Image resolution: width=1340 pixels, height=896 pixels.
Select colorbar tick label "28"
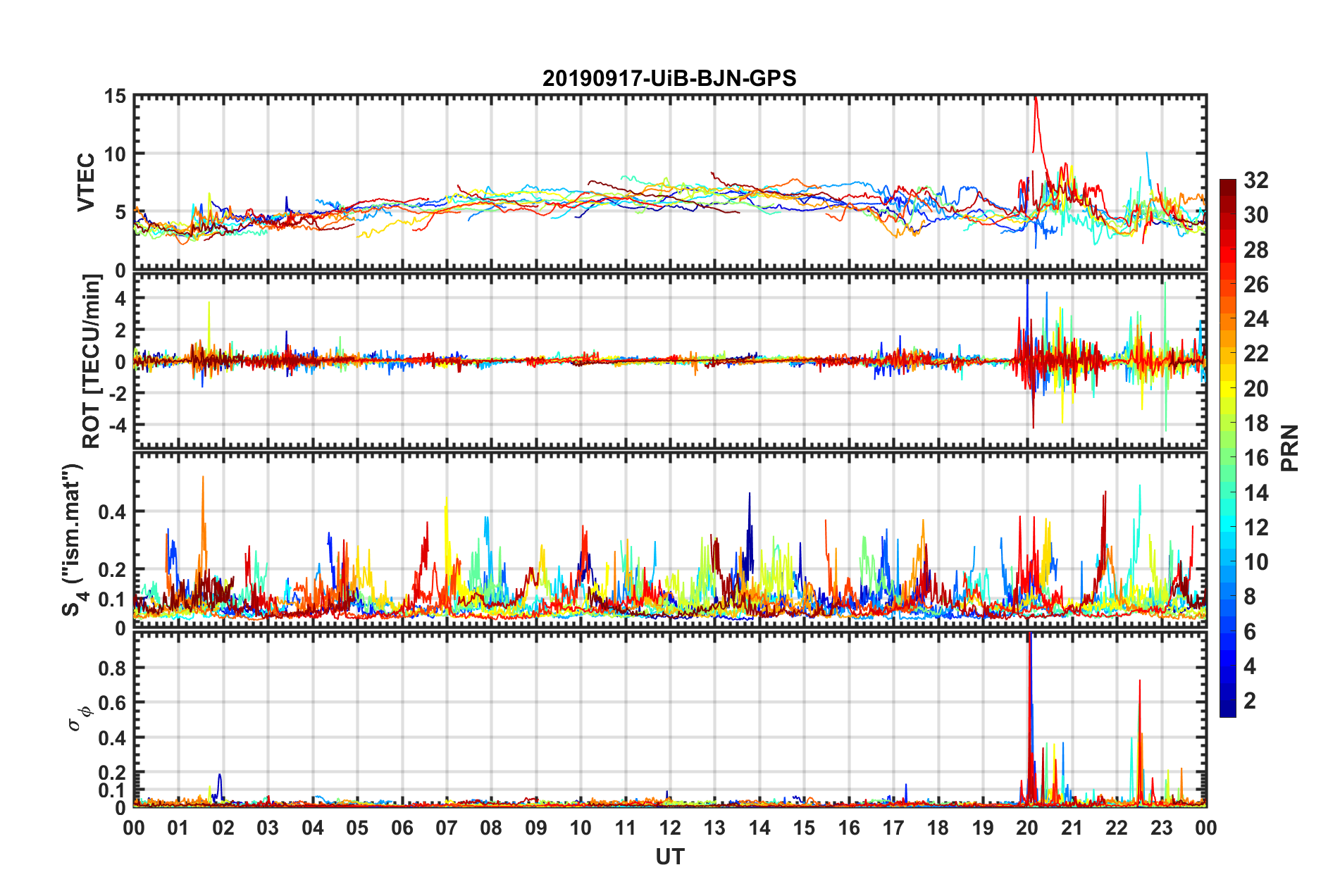pos(1256,250)
